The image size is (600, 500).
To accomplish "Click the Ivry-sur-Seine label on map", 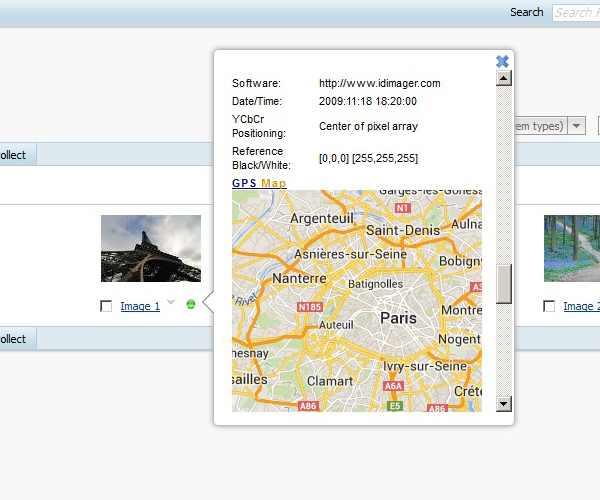I will click(x=425, y=366).
